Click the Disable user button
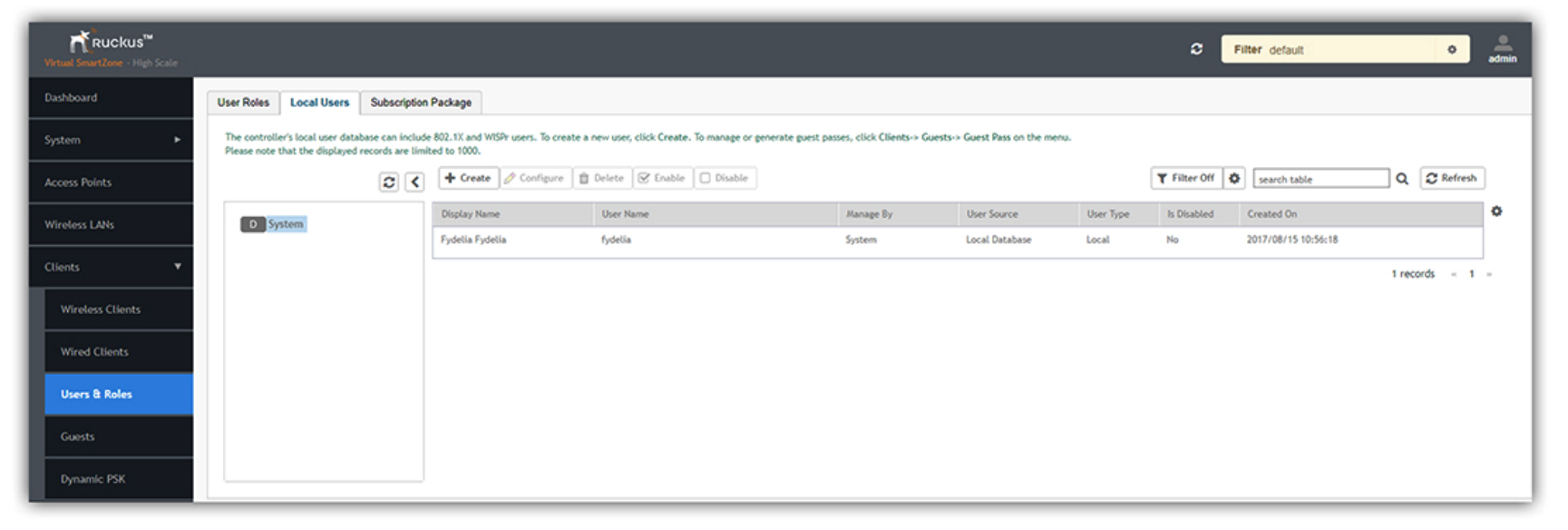Image resolution: width=1568 pixels, height=530 pixels. pyautogui.click(x=726, y=178)
